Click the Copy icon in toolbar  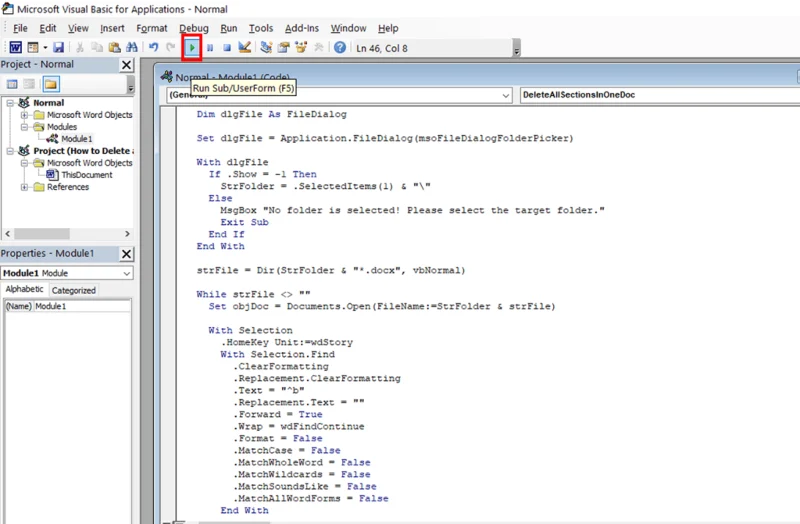[97, 47]
